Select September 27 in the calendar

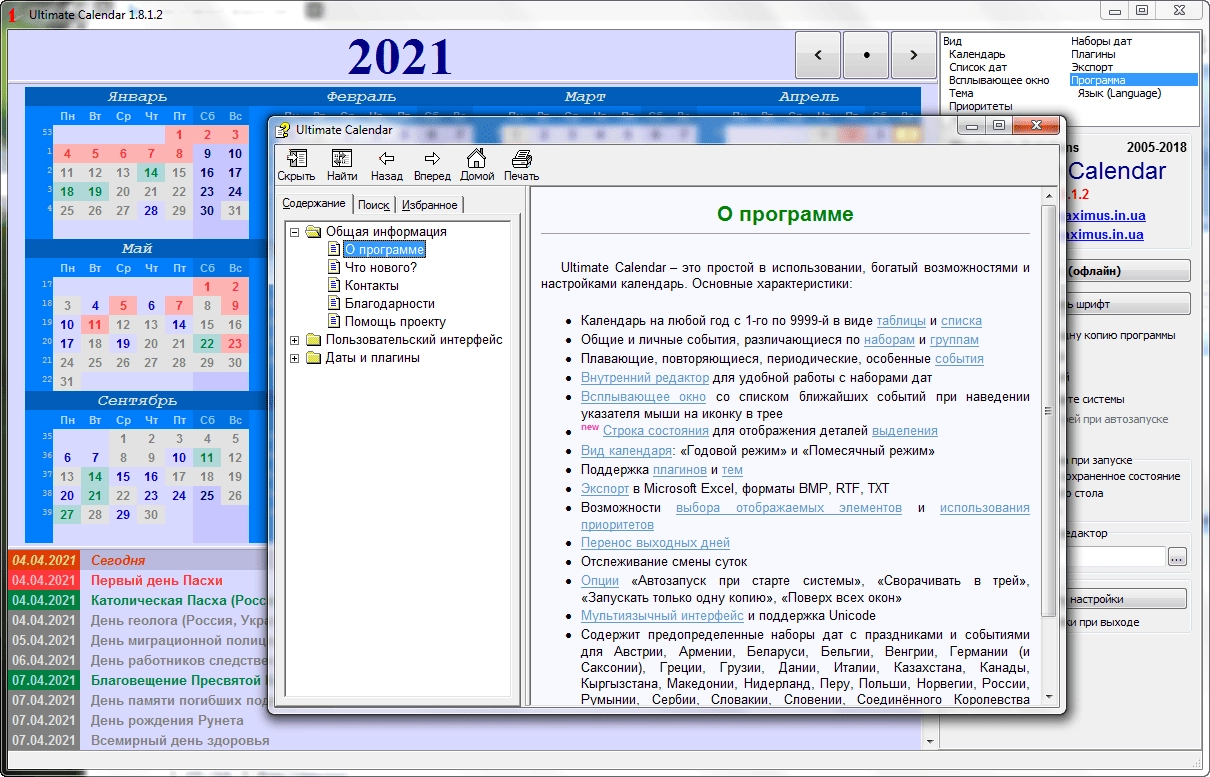67,514
